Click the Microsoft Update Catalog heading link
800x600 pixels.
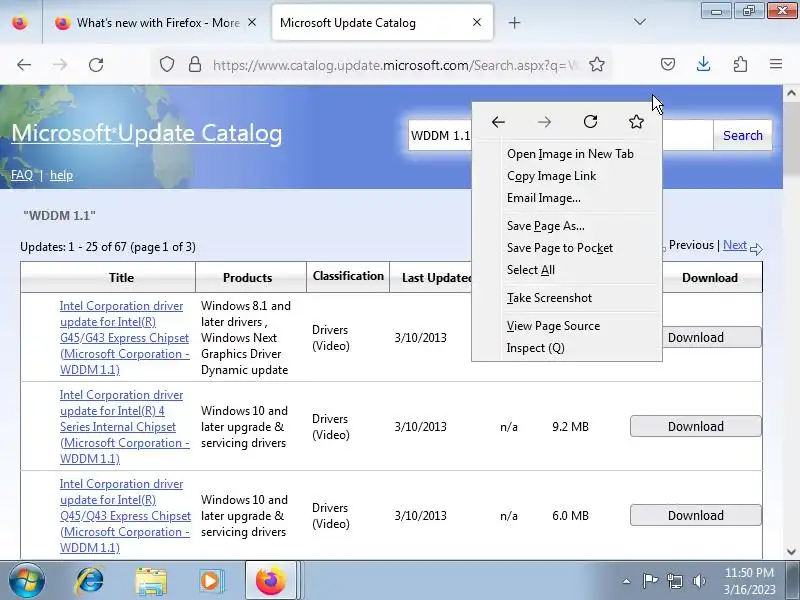tap(146, 133)
